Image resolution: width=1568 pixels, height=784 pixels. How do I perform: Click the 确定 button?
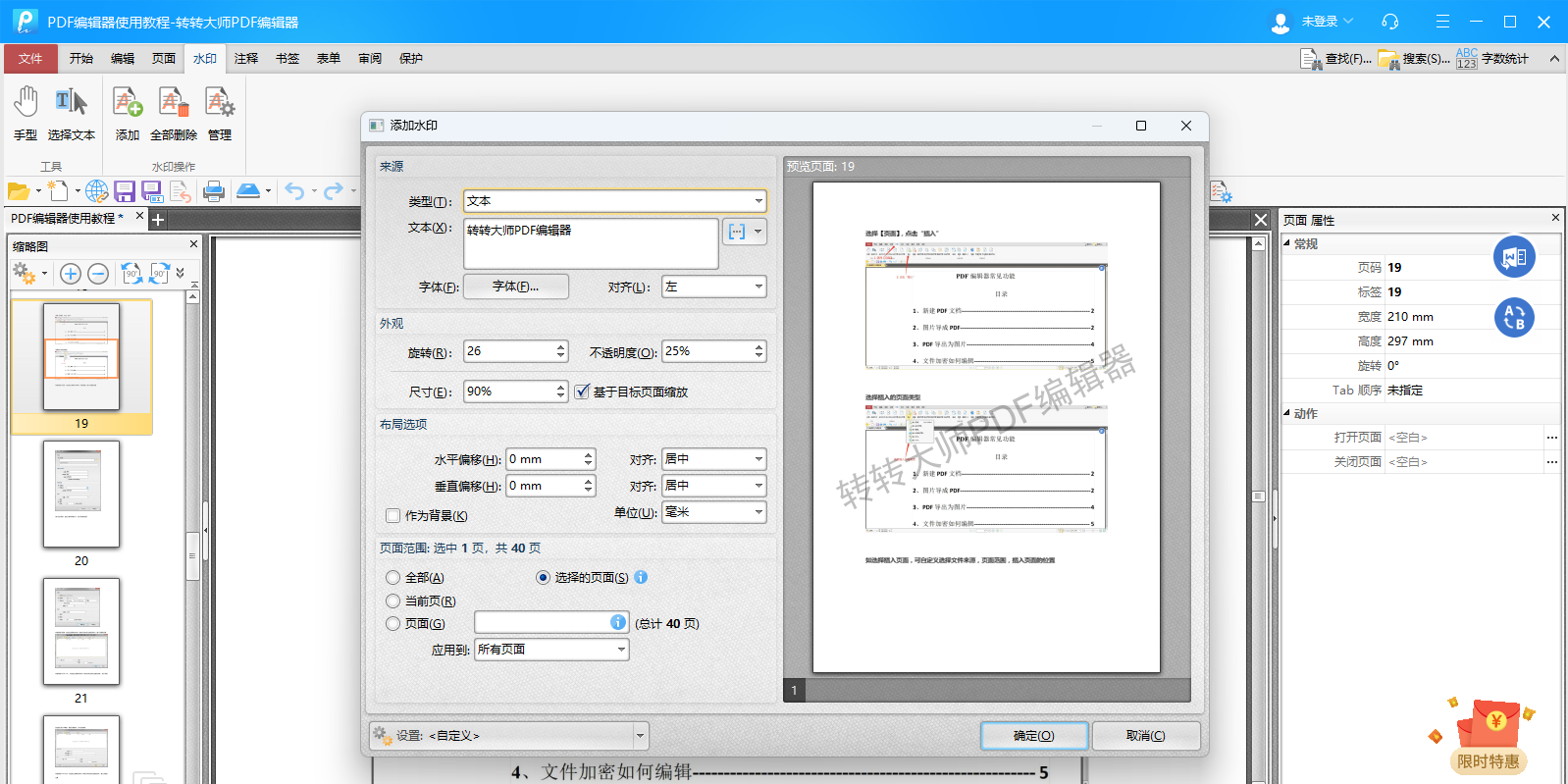tap(1034, 736)
